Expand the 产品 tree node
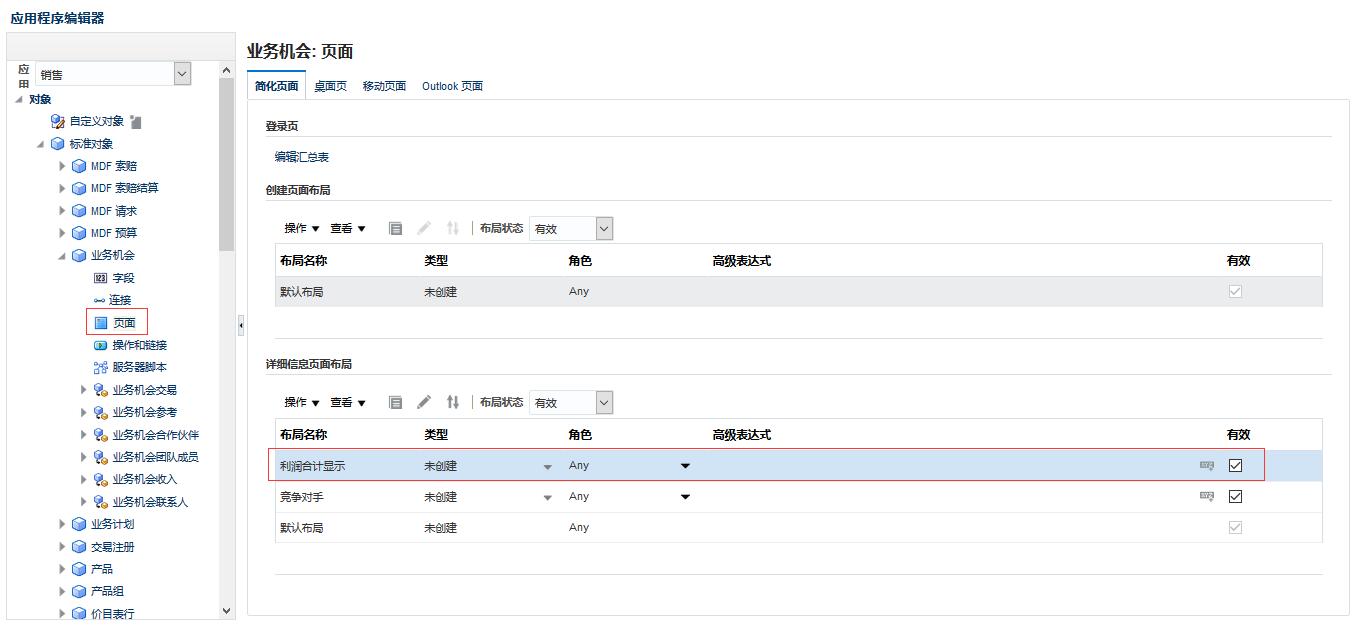This screenshot has width=1355, height=627. point(63,569)
